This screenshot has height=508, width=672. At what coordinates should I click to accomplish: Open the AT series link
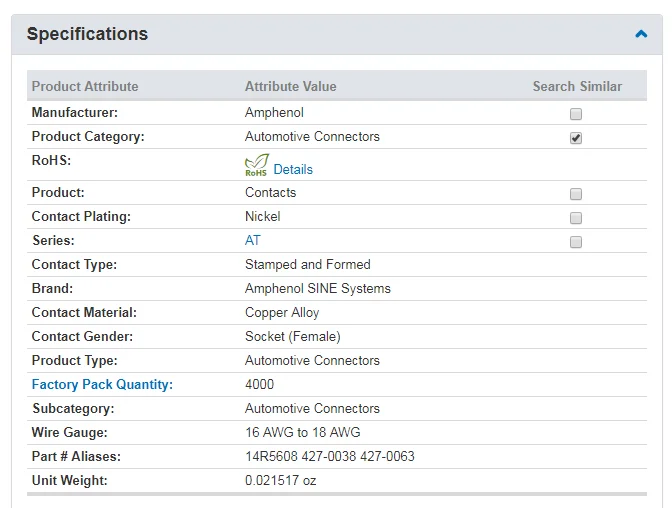tap(253, 241)
